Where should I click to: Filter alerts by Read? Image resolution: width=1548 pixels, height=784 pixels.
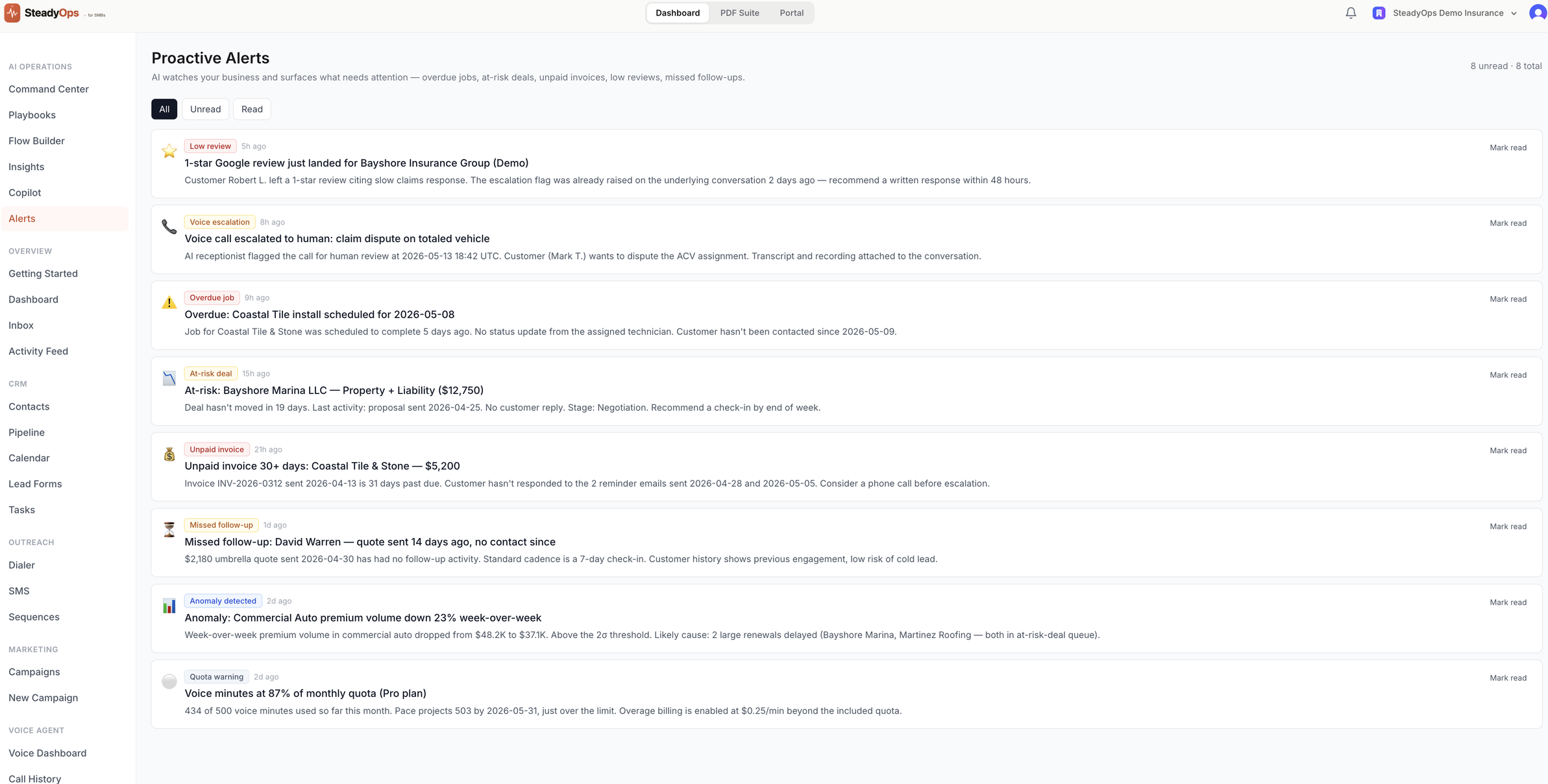coord(252,109)
